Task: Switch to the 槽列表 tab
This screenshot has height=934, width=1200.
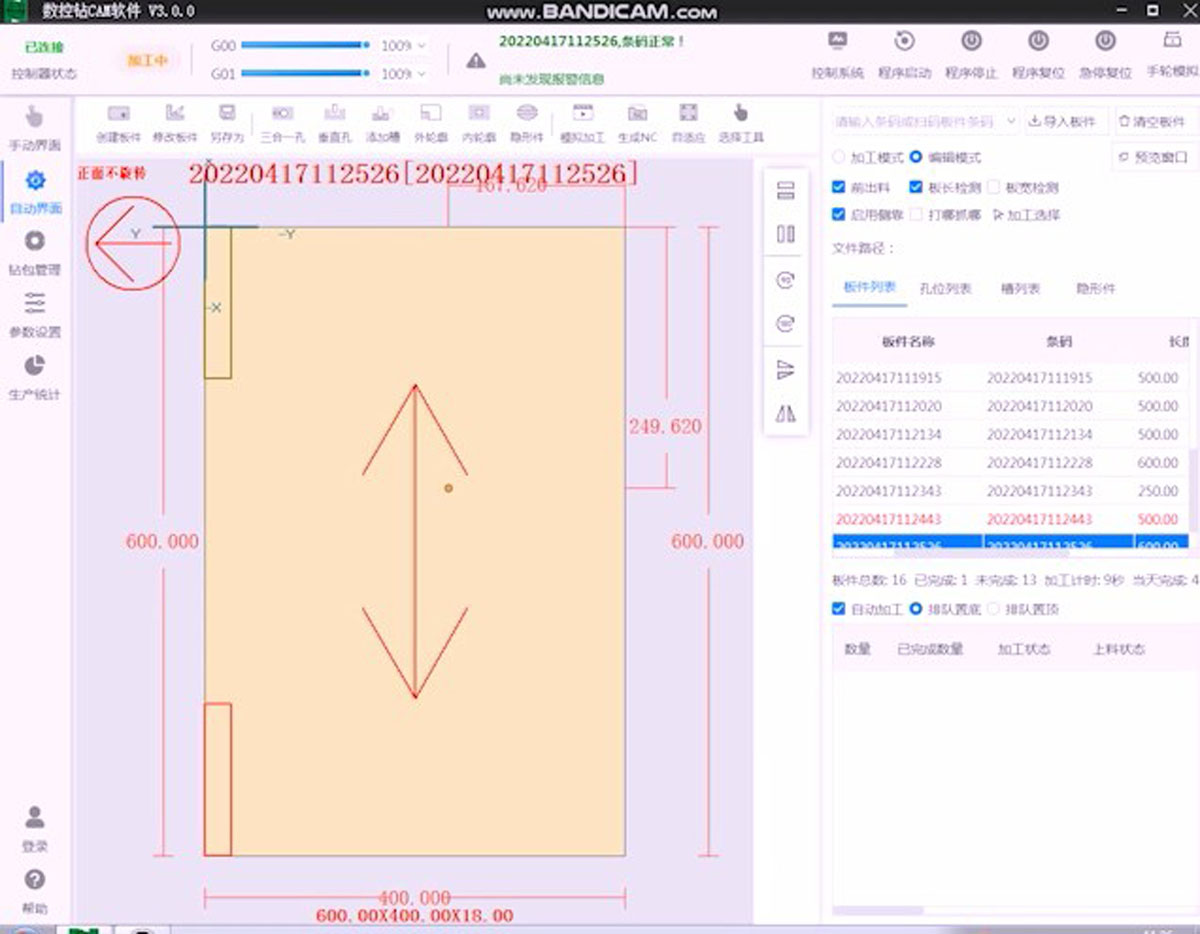Action: click(x=1020, y=288)
